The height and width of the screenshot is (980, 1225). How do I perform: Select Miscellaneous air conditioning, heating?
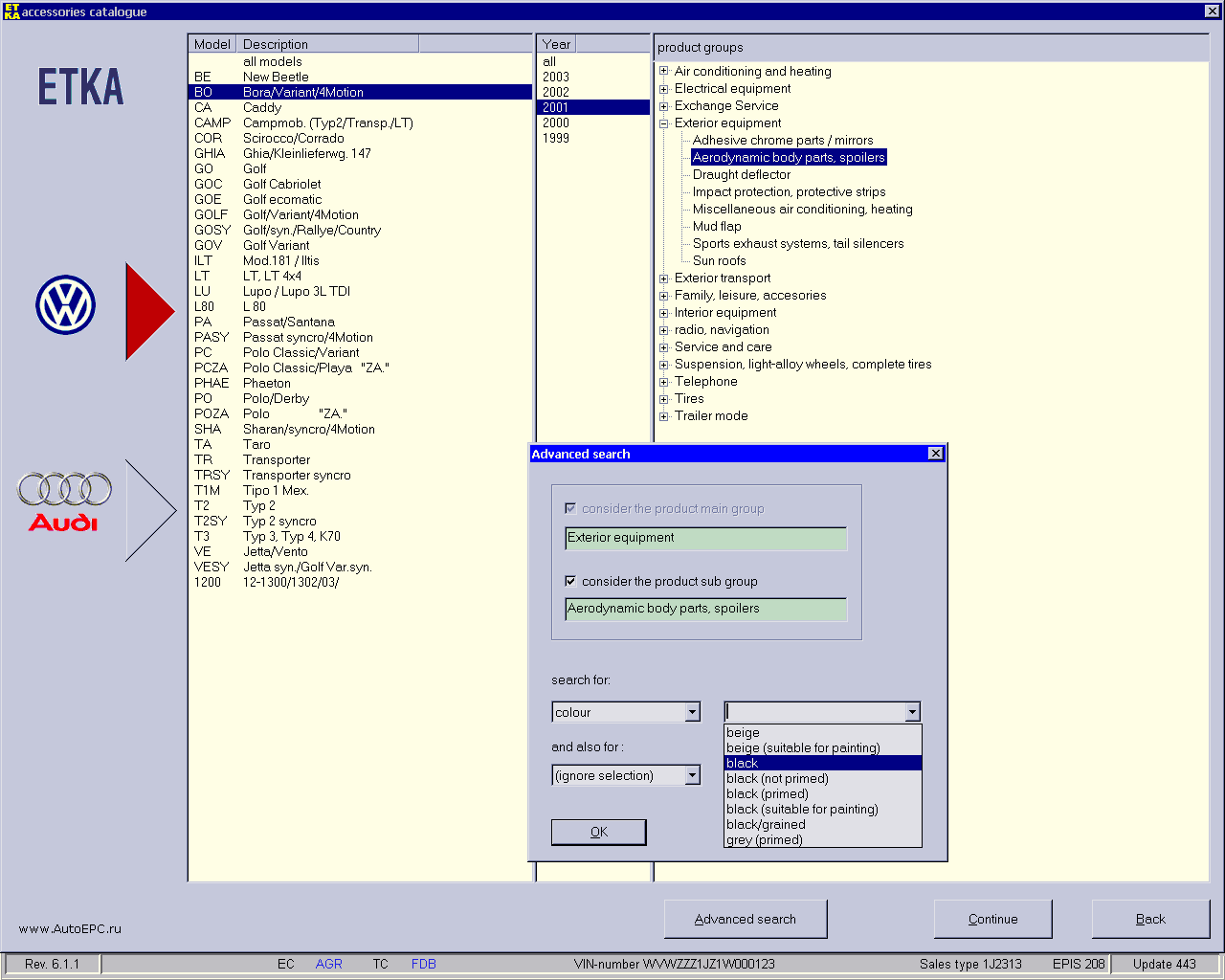click(803, 209)
